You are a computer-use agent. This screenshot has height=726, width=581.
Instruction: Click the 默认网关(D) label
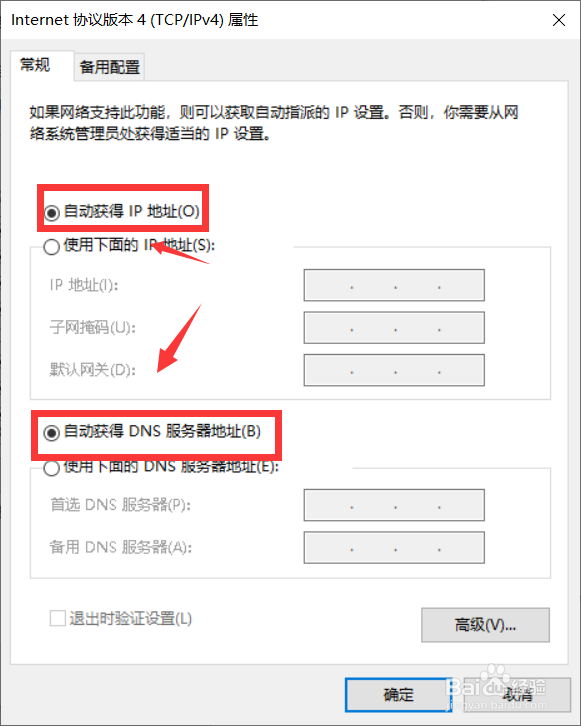pos(93,370)
